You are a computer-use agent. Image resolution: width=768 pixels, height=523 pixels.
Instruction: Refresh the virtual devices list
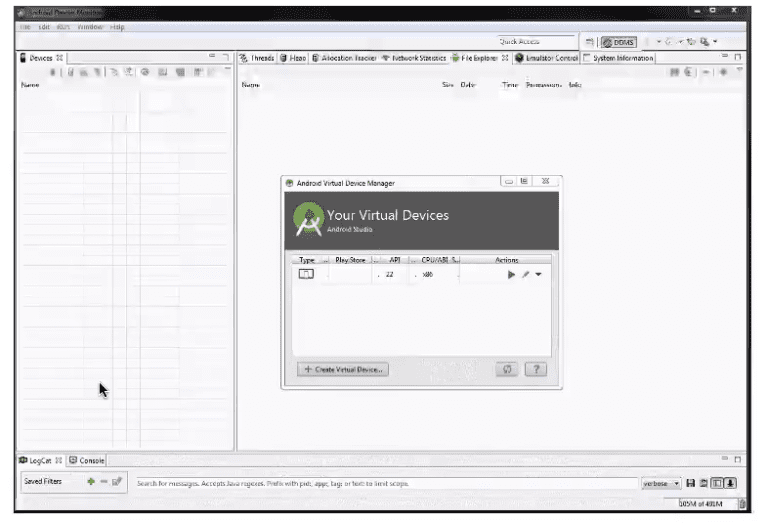tap(508, 369)
